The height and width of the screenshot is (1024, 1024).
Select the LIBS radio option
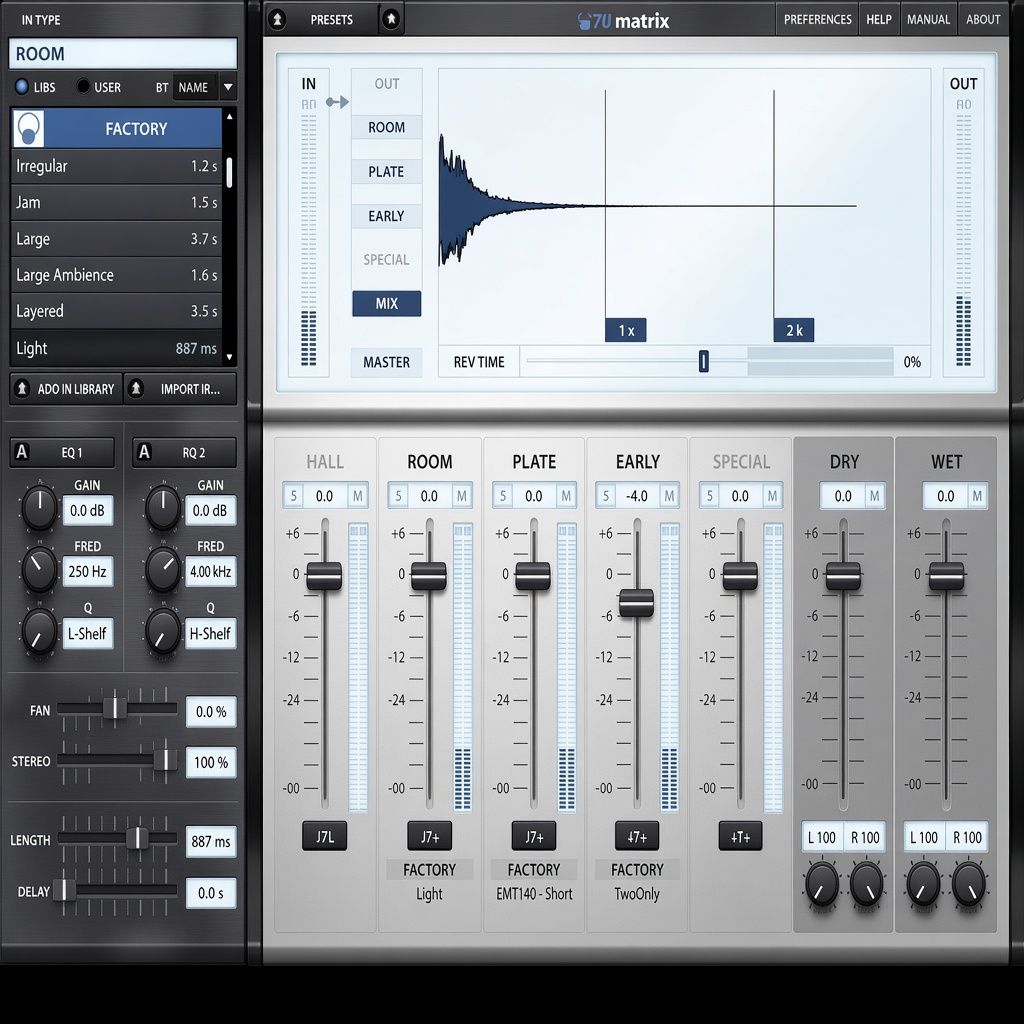pyautogui.click(x=22, y=86)
